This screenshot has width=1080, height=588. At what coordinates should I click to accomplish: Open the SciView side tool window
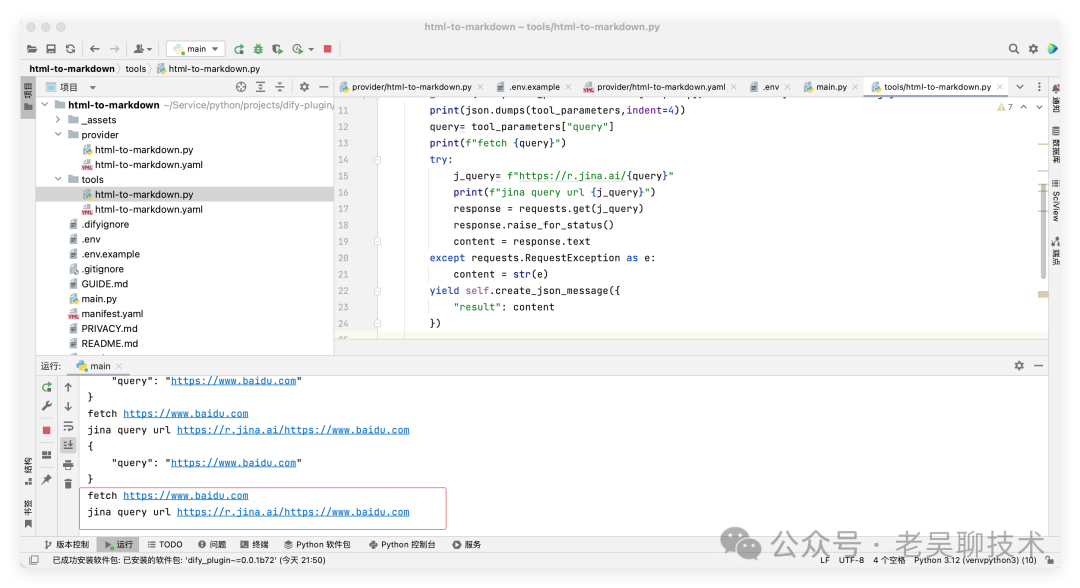(1056, 200)
